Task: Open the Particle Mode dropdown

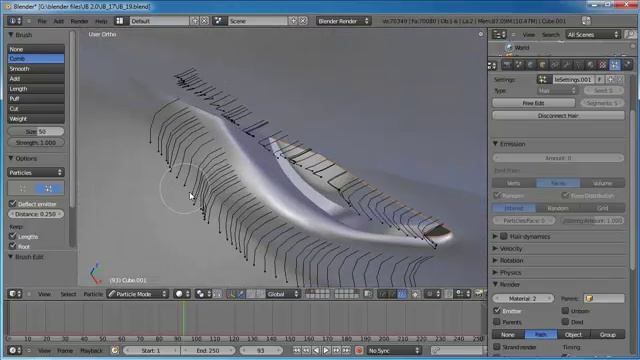Action: pos(138,294)
